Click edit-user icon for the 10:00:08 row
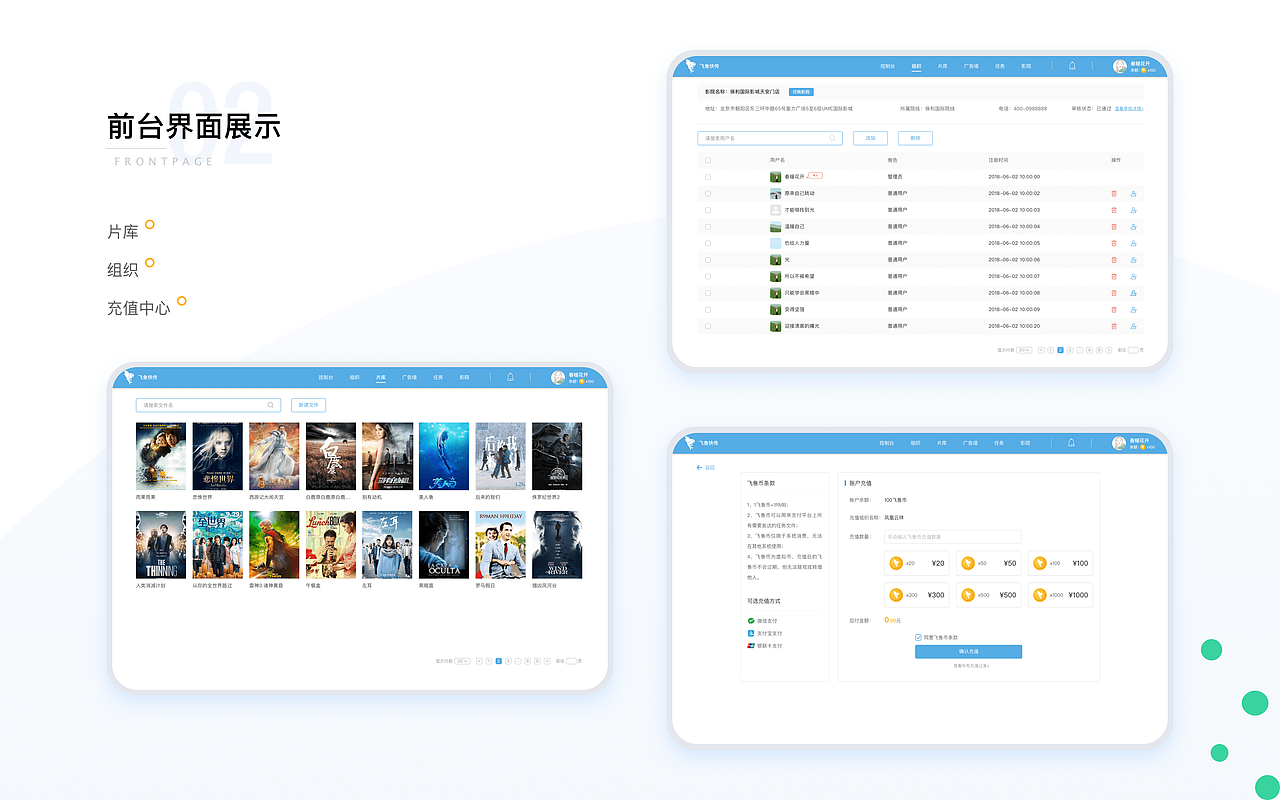Image resolution: width=1280 pixels, height=800 pixels. point(1133,293)
